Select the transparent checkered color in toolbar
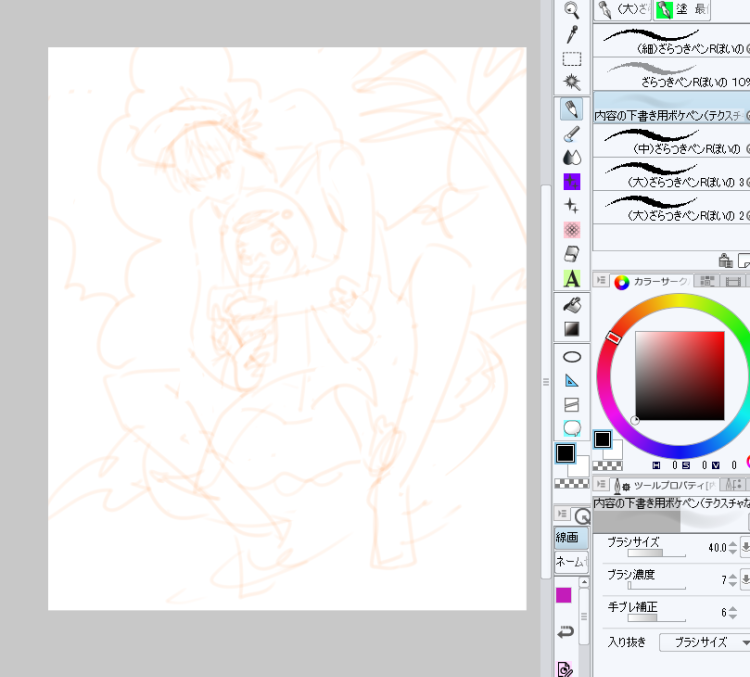The width and height of the screenshot is (750, 677). tap(572, 484)
